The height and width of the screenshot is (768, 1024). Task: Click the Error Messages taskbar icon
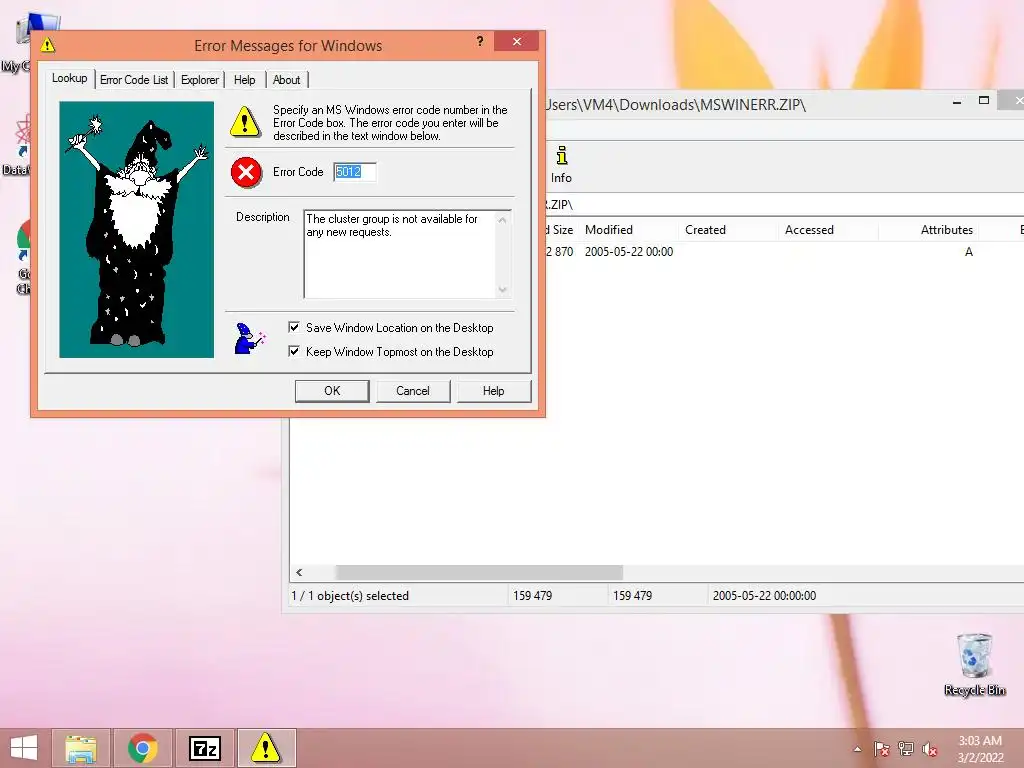[266, 748]
